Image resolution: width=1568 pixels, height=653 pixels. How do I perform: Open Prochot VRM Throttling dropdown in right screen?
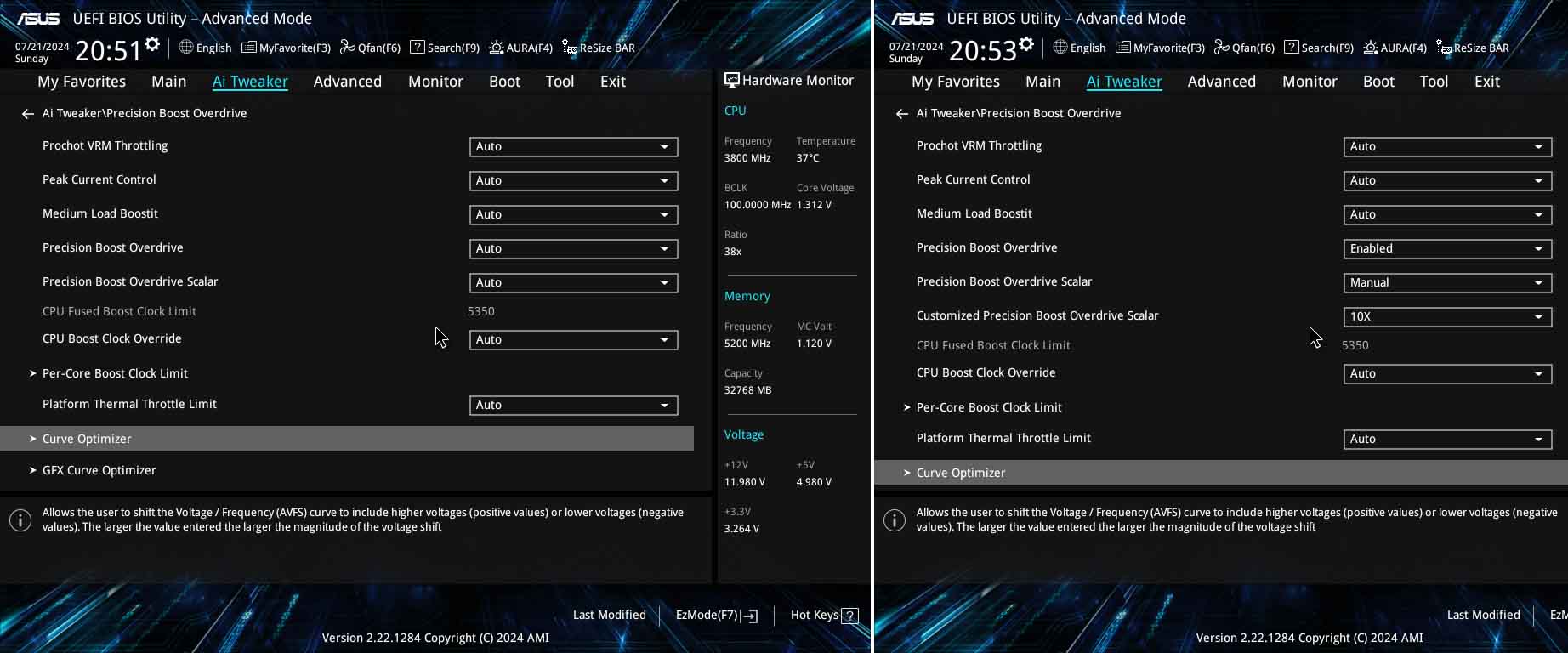point(1447,146)
